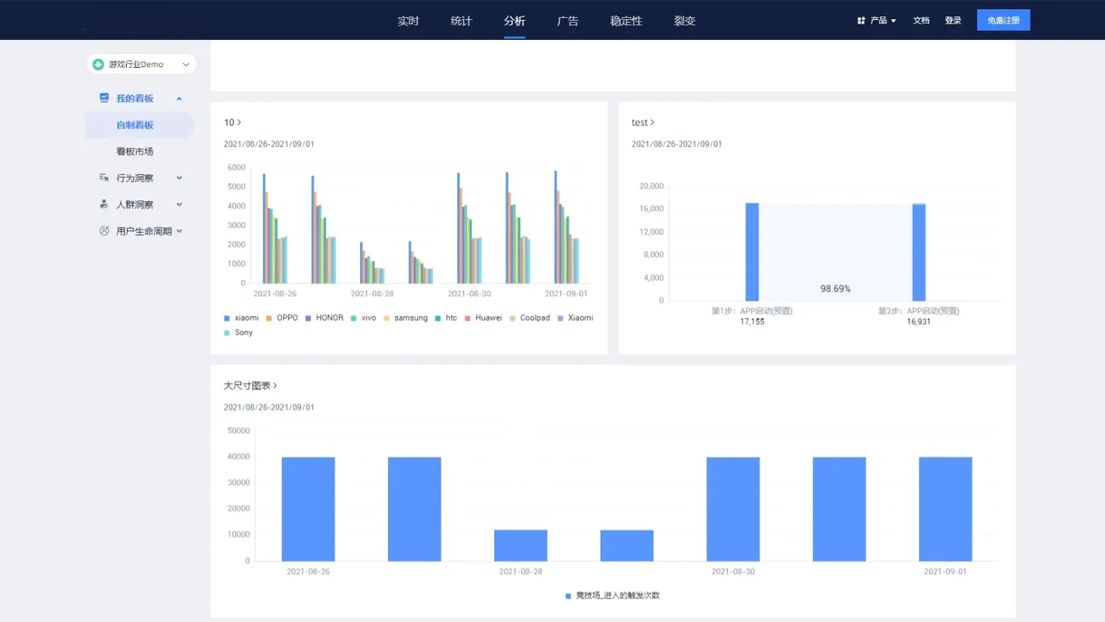
Task: Select 看板市场 in the sidebar
Action: coord(135,152)
